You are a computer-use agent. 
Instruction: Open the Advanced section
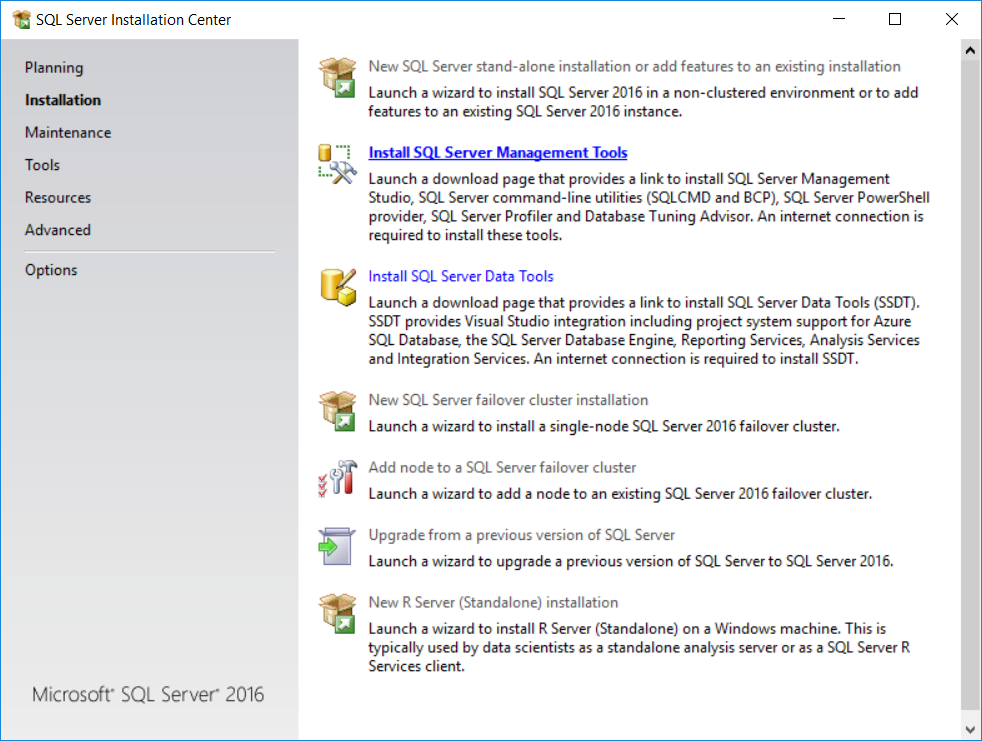coord(58,231)
